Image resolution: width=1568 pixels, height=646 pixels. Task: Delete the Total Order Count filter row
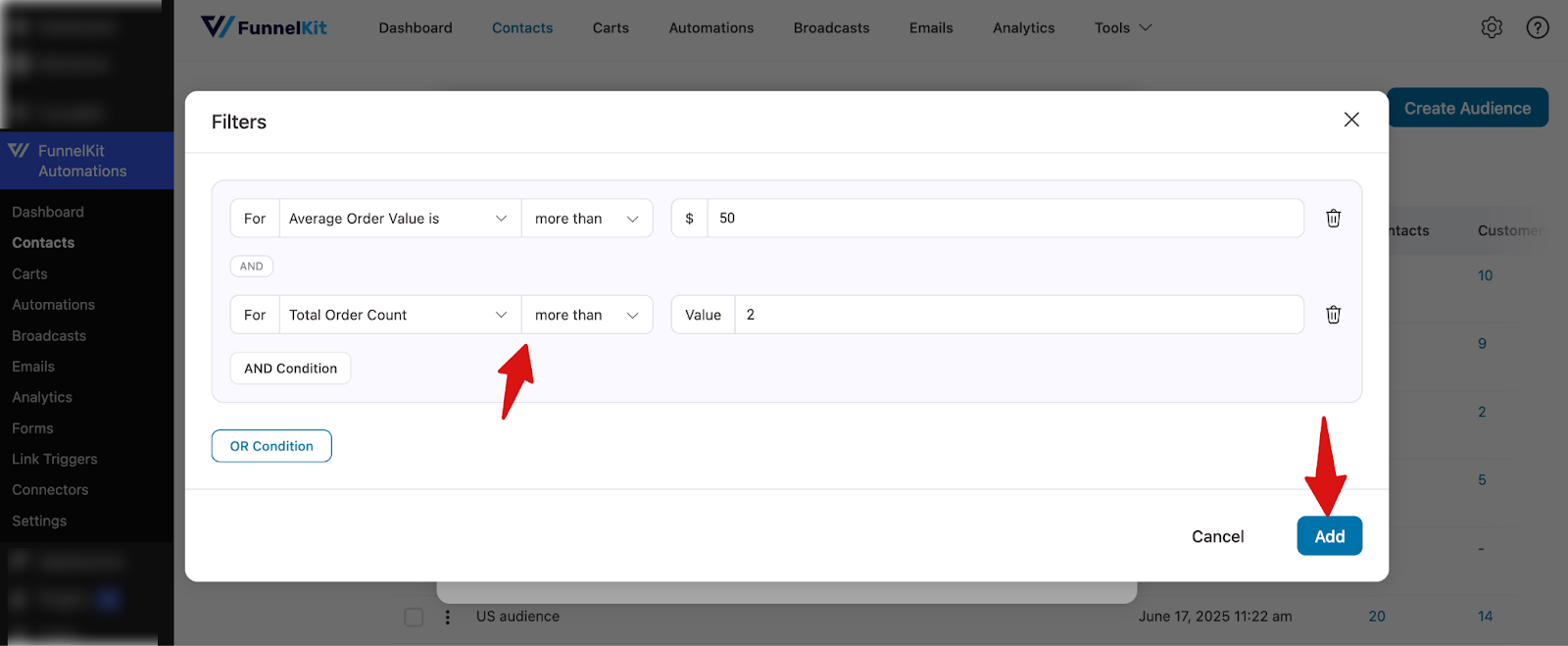click(1333, 315)
